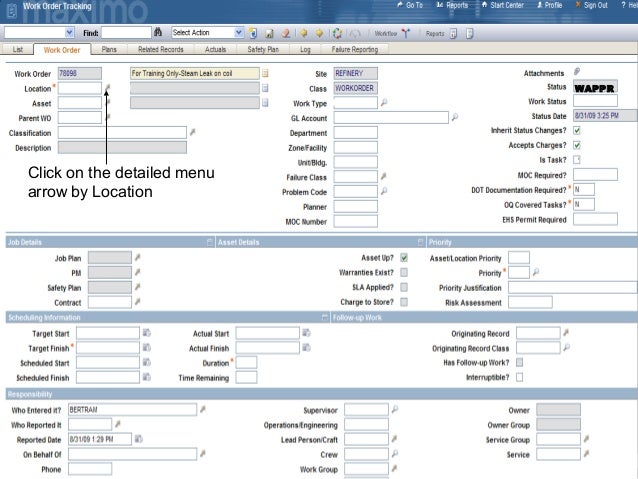Click the lookup icon next to Supervisor
This screenshot has height=479, width=638.
pos(394,409)
